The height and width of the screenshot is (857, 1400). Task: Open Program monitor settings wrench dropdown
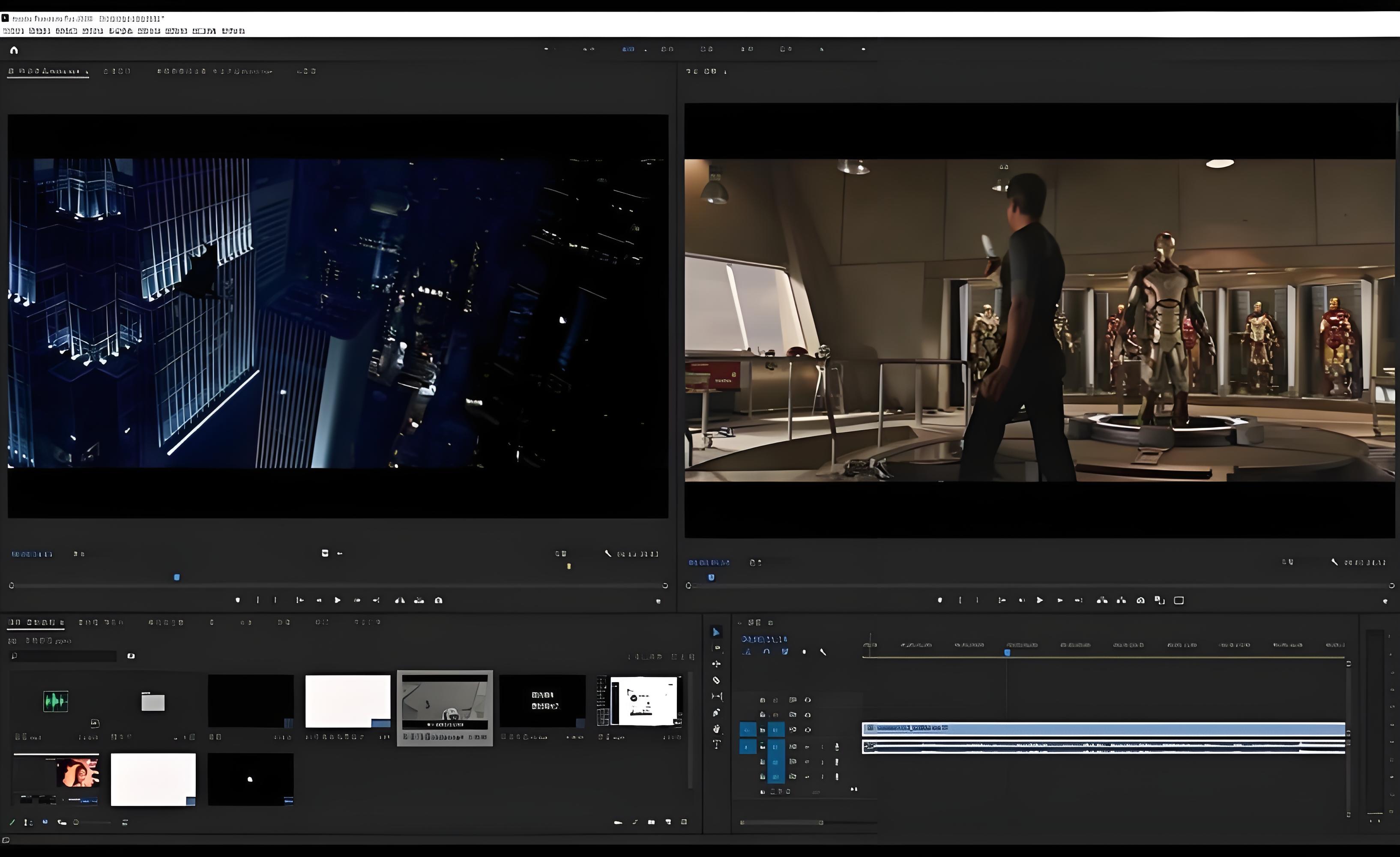click(x=1334, y=562)
